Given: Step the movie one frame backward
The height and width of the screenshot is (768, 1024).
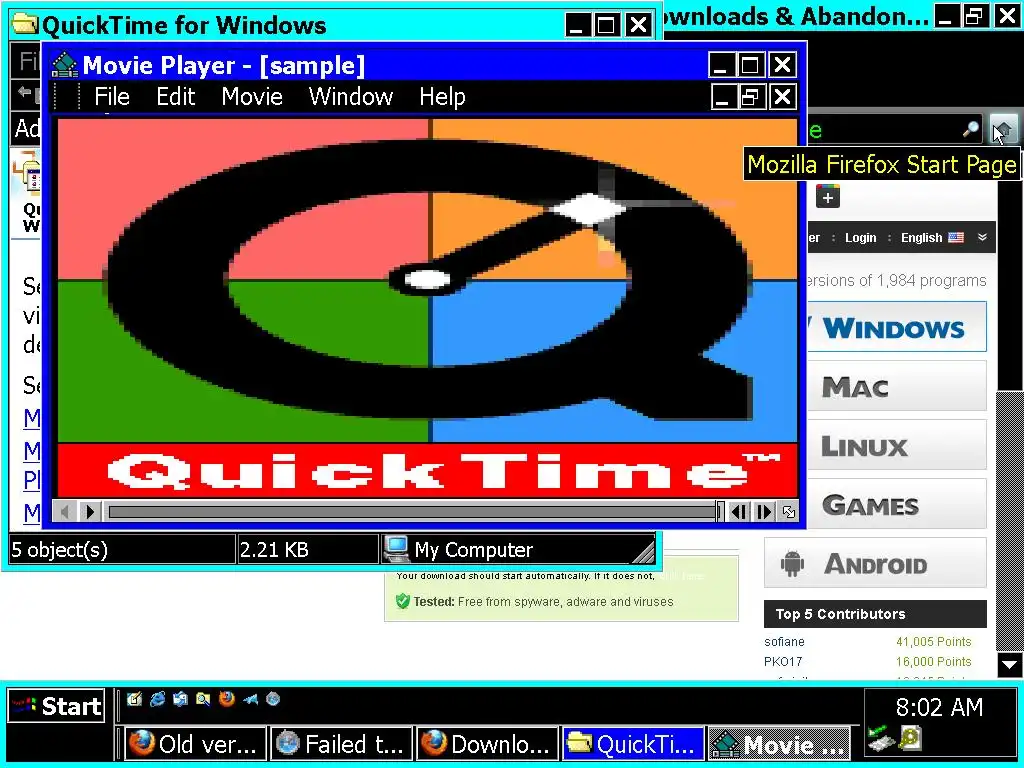Looking at the screenshot, I should [x=738, y=512].
